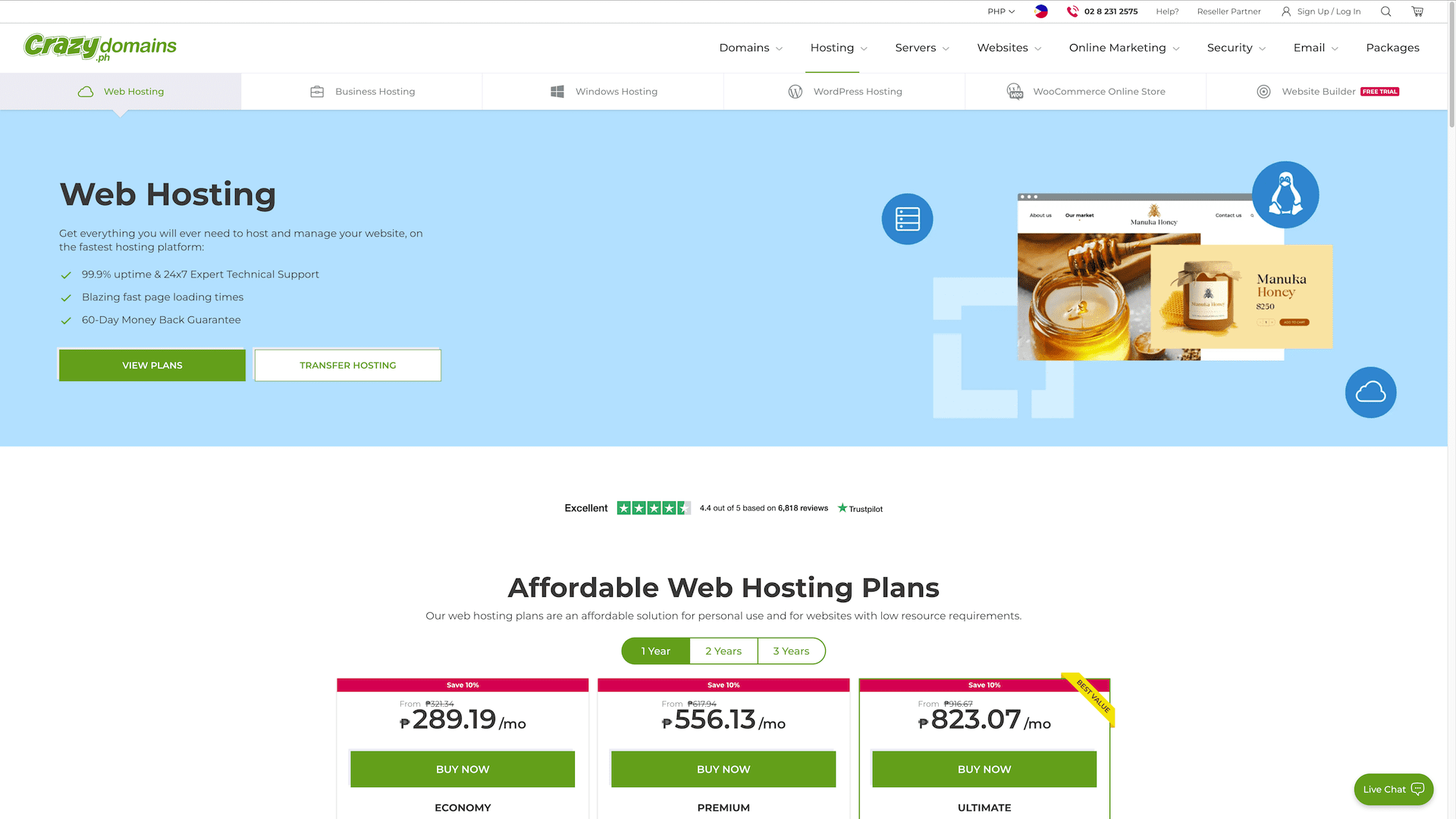This screenshot has width=1456, height=819.
Task: Switch to the WordPress Hosting tab
Action: click(x=844, y=92)
